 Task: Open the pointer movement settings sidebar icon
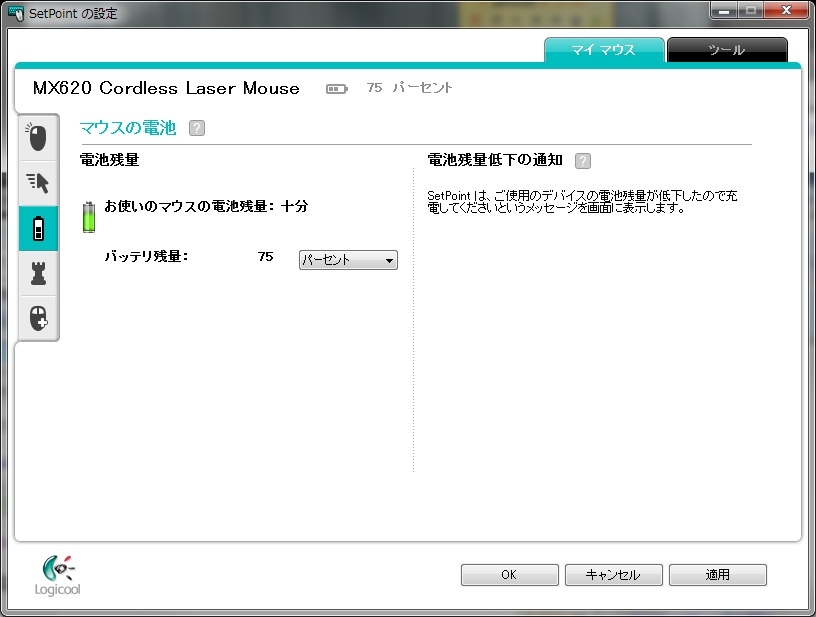tap(38, 183)
